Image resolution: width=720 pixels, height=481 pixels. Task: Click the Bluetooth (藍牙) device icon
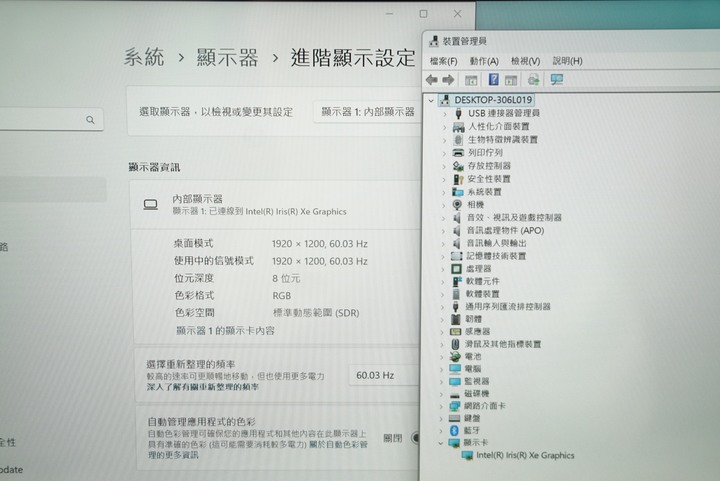pyautogui.click(x=455, y=430)
